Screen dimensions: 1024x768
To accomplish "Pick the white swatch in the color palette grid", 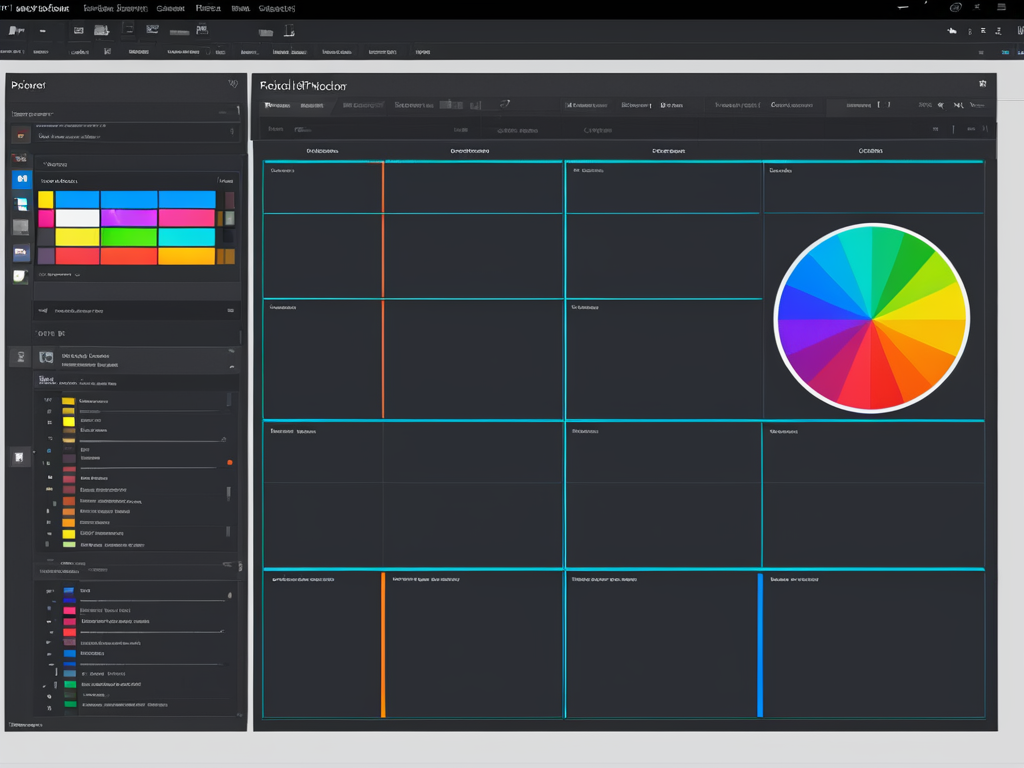I will click(77, 218).
